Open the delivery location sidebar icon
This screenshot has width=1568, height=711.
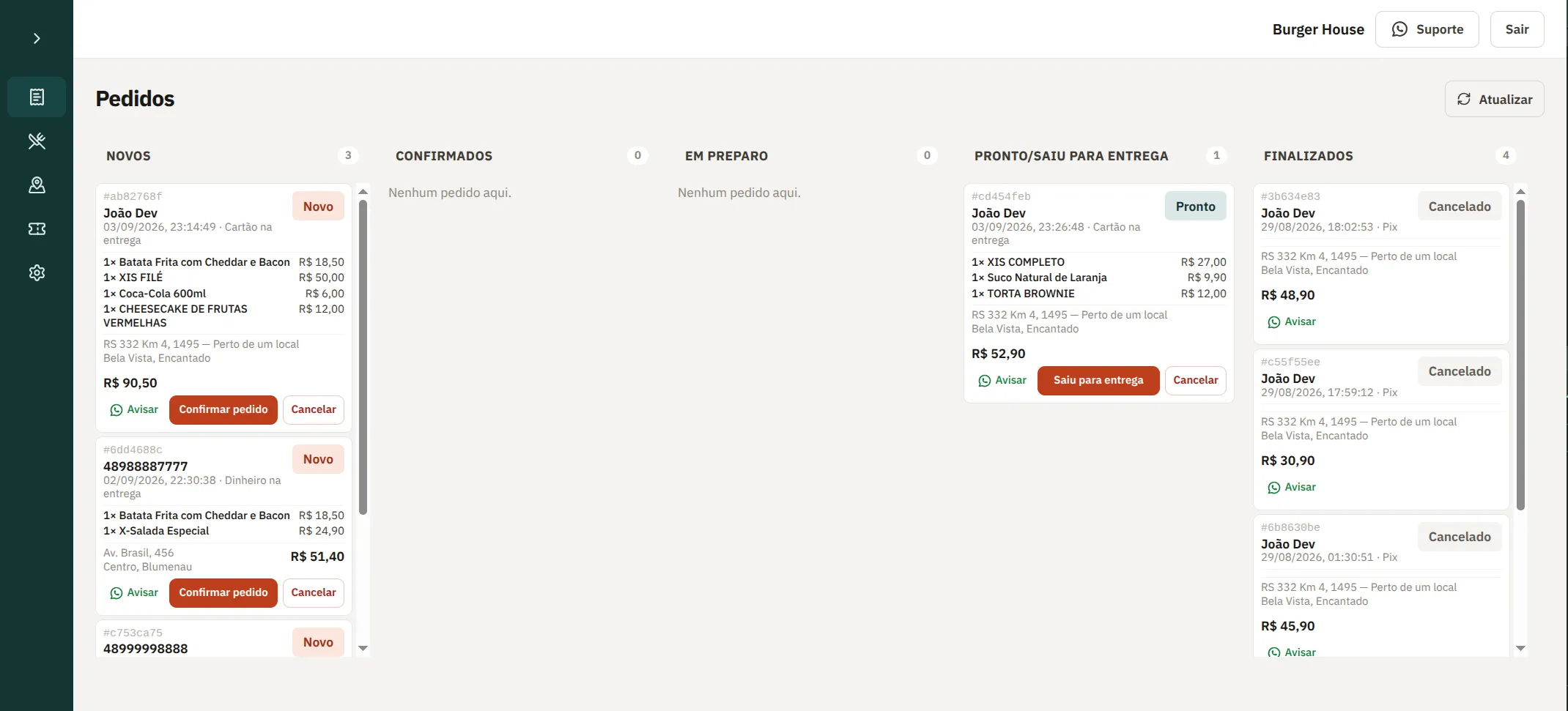click(x=37, y=185)
